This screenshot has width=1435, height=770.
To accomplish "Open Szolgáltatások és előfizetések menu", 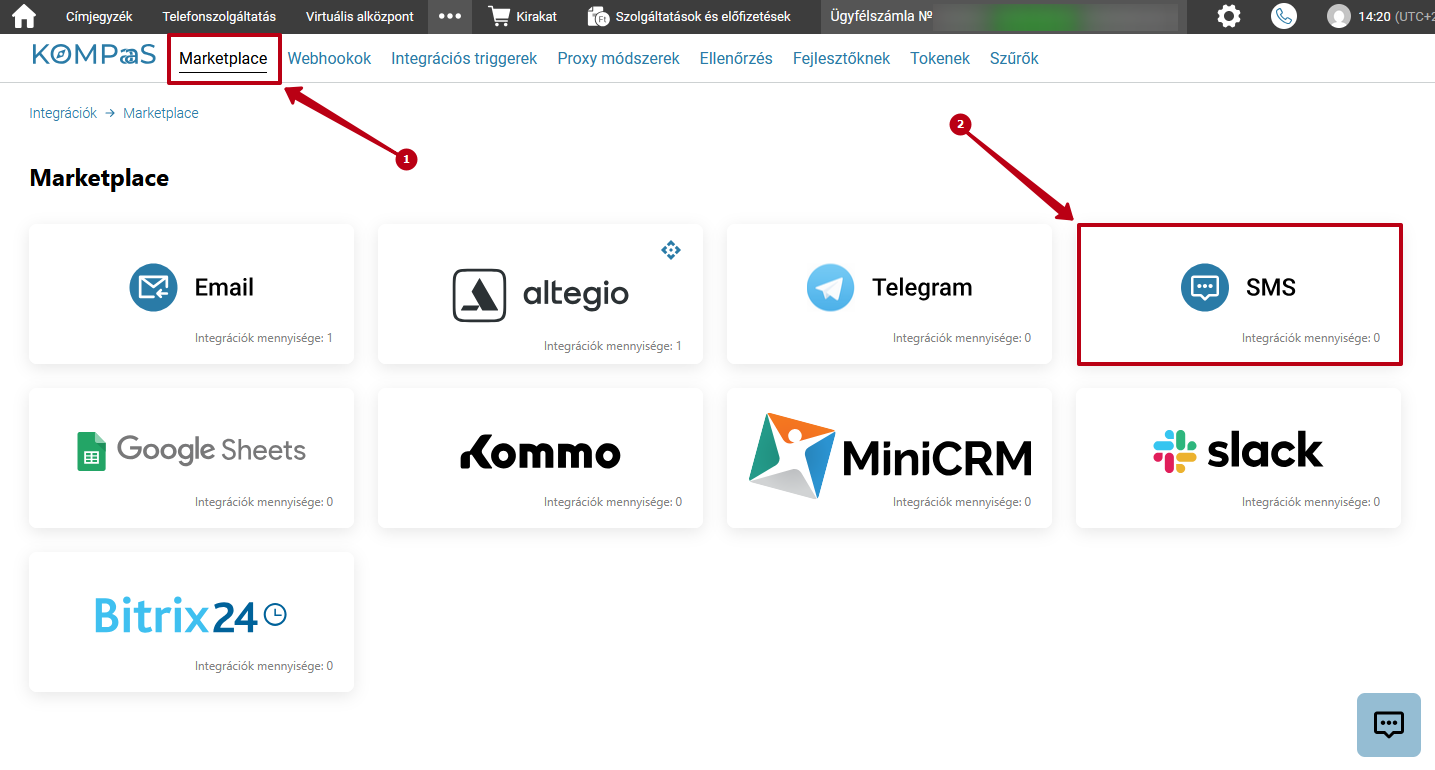I will 703,17.
